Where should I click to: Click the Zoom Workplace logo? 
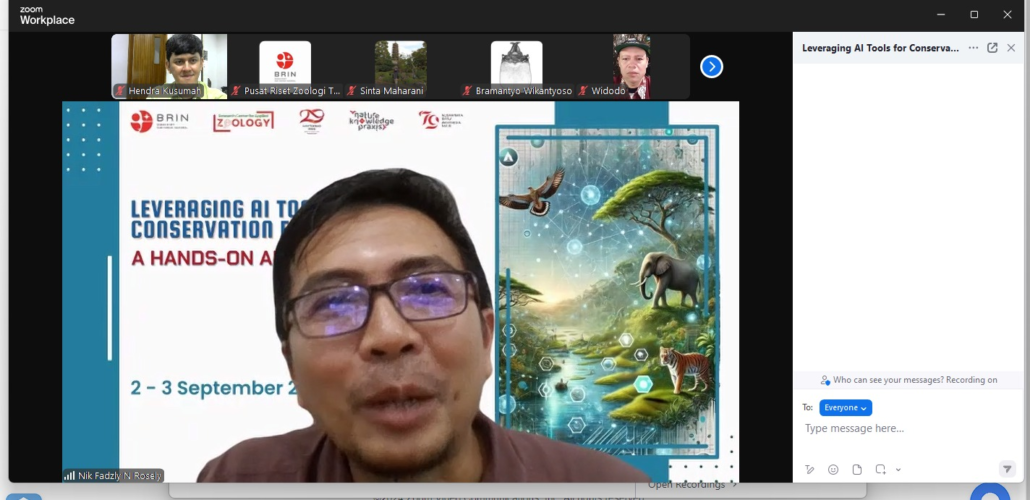point(47,15)
